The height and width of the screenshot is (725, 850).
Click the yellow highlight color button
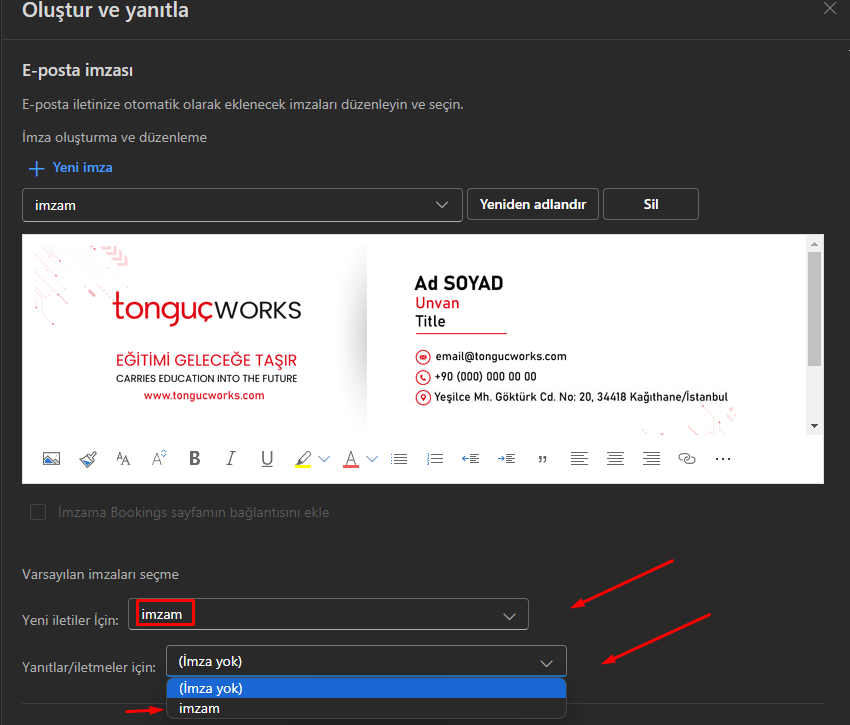coord(304,459)
